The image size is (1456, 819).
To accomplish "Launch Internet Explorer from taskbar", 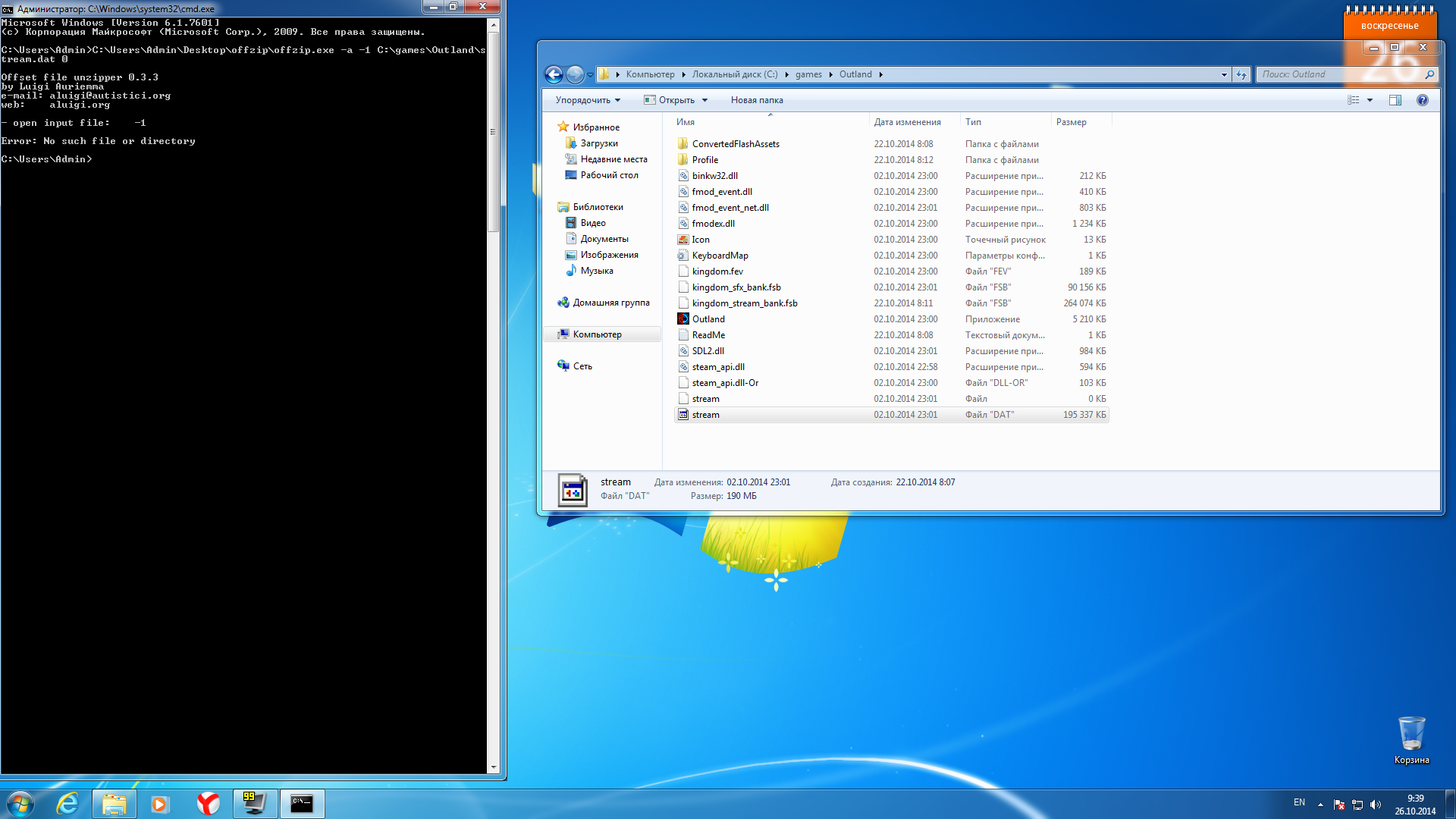I will pos(67,804).
